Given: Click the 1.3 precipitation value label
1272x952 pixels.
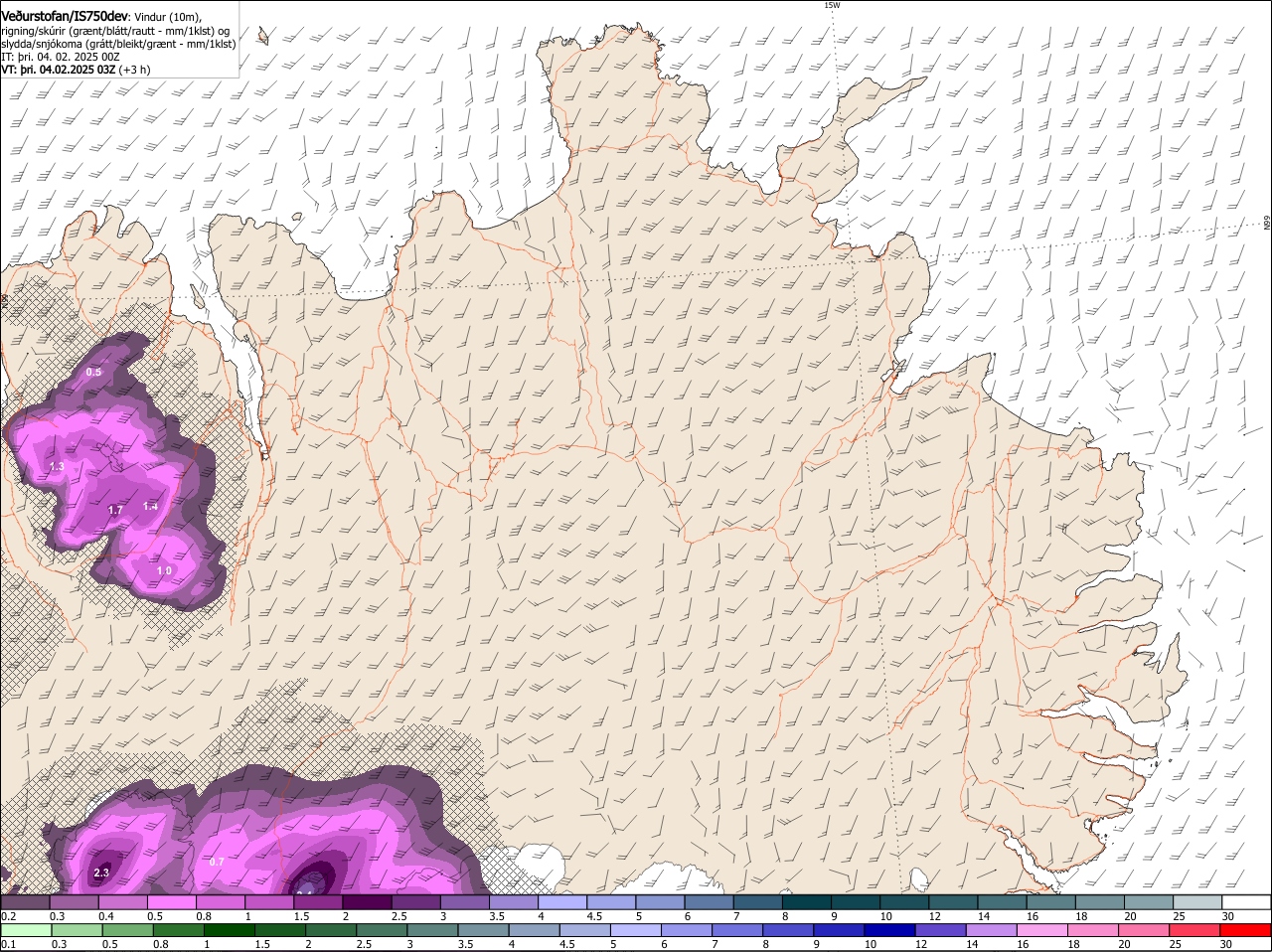Looking at the screenshot, I should point(57,466).
